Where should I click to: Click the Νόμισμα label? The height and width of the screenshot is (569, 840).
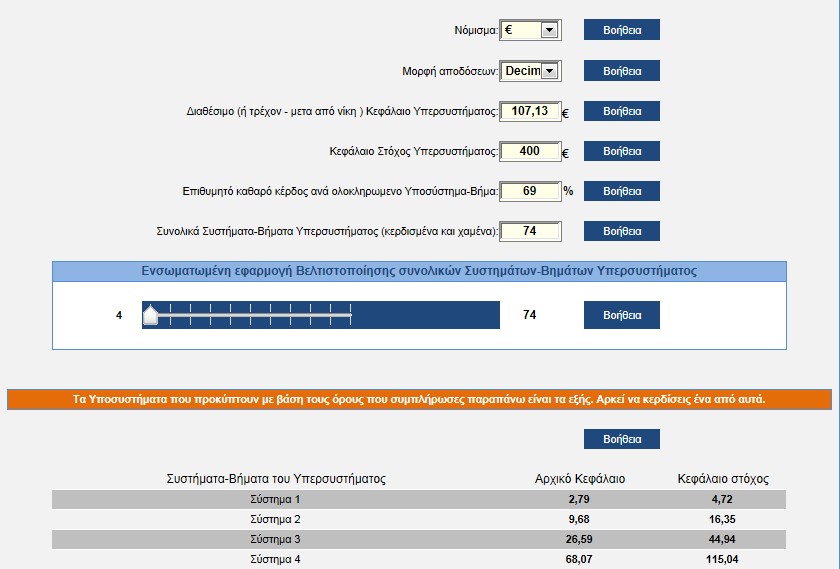(x=476, y=31)
